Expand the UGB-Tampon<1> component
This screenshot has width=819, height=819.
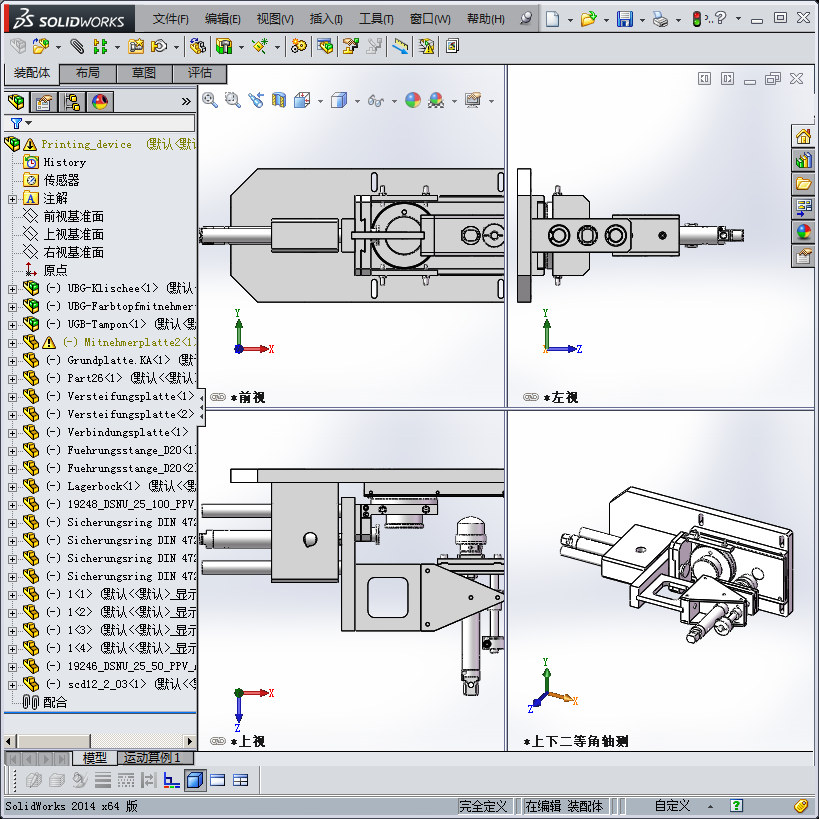pos(13,325)
